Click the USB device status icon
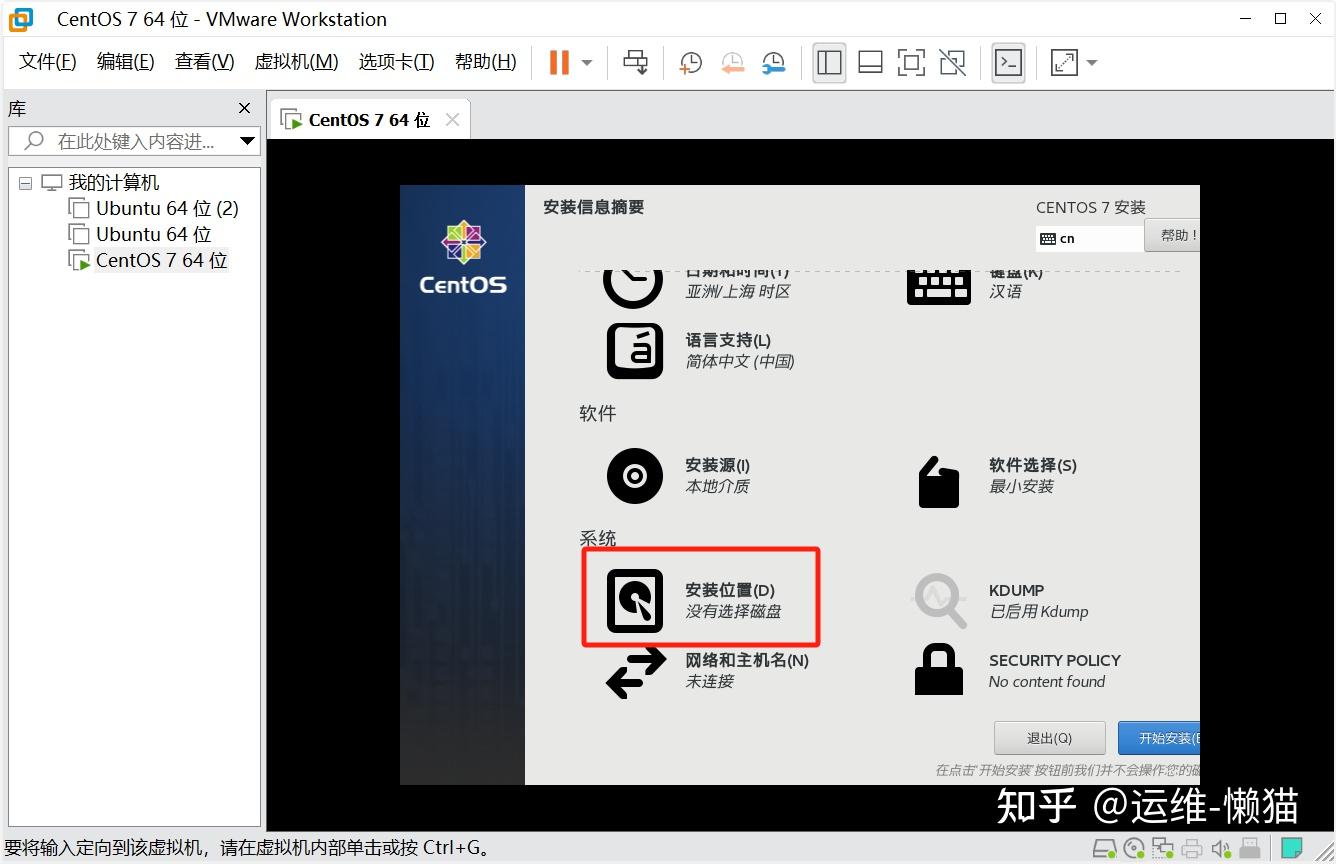Screen dimensions: 1336x864 pyautogui.click(x=1250, y=849)
